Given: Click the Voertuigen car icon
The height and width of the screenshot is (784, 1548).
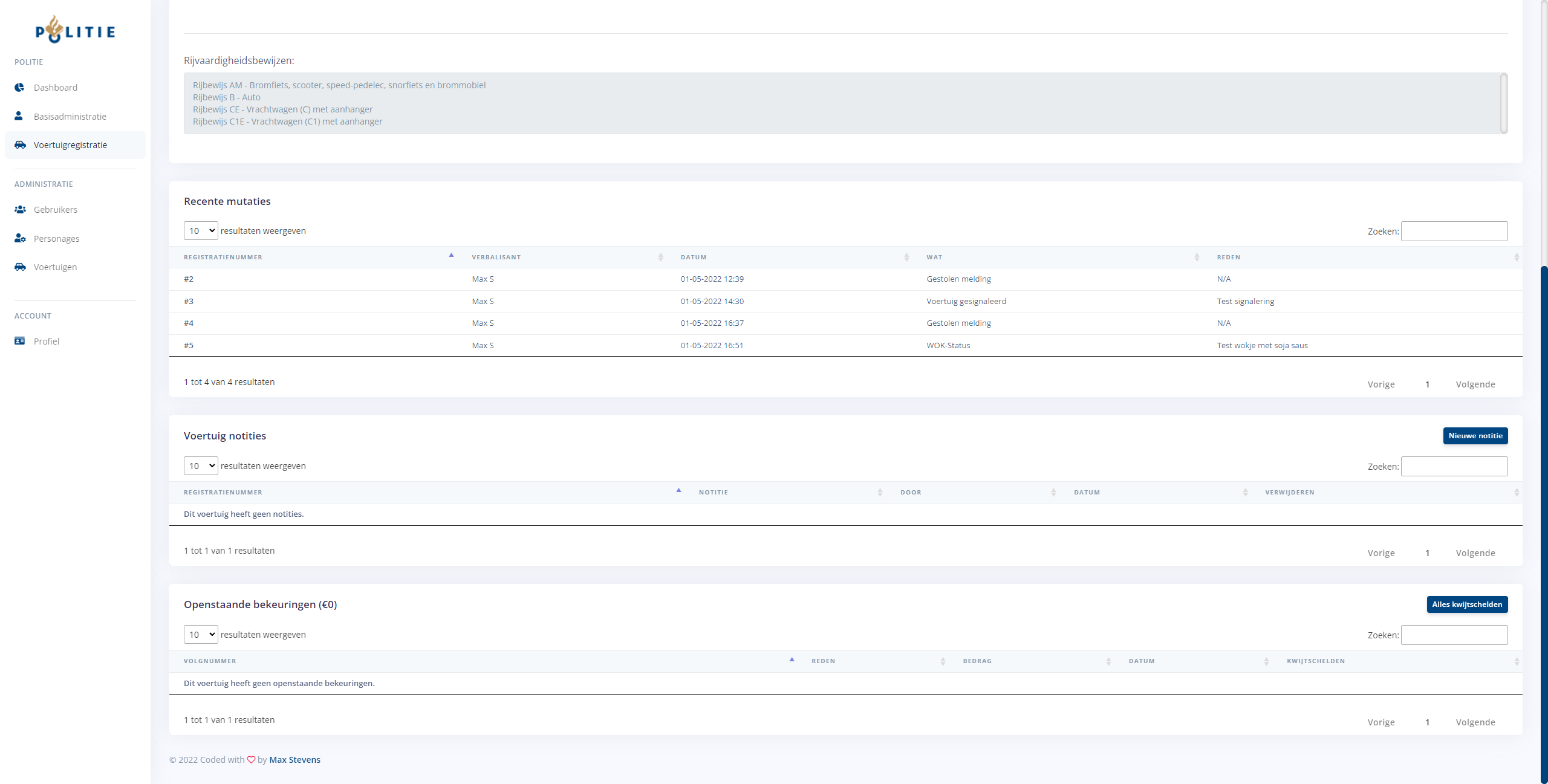Looking at the screenshot, I should click(20, 267).
